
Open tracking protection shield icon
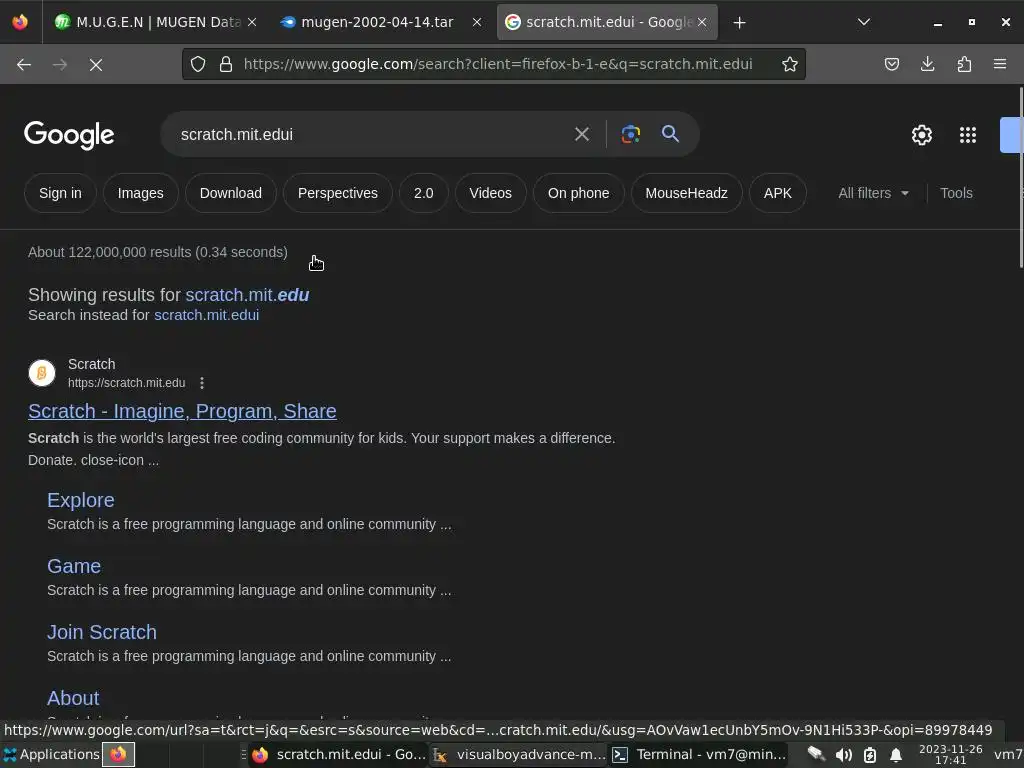click(198, 64)
